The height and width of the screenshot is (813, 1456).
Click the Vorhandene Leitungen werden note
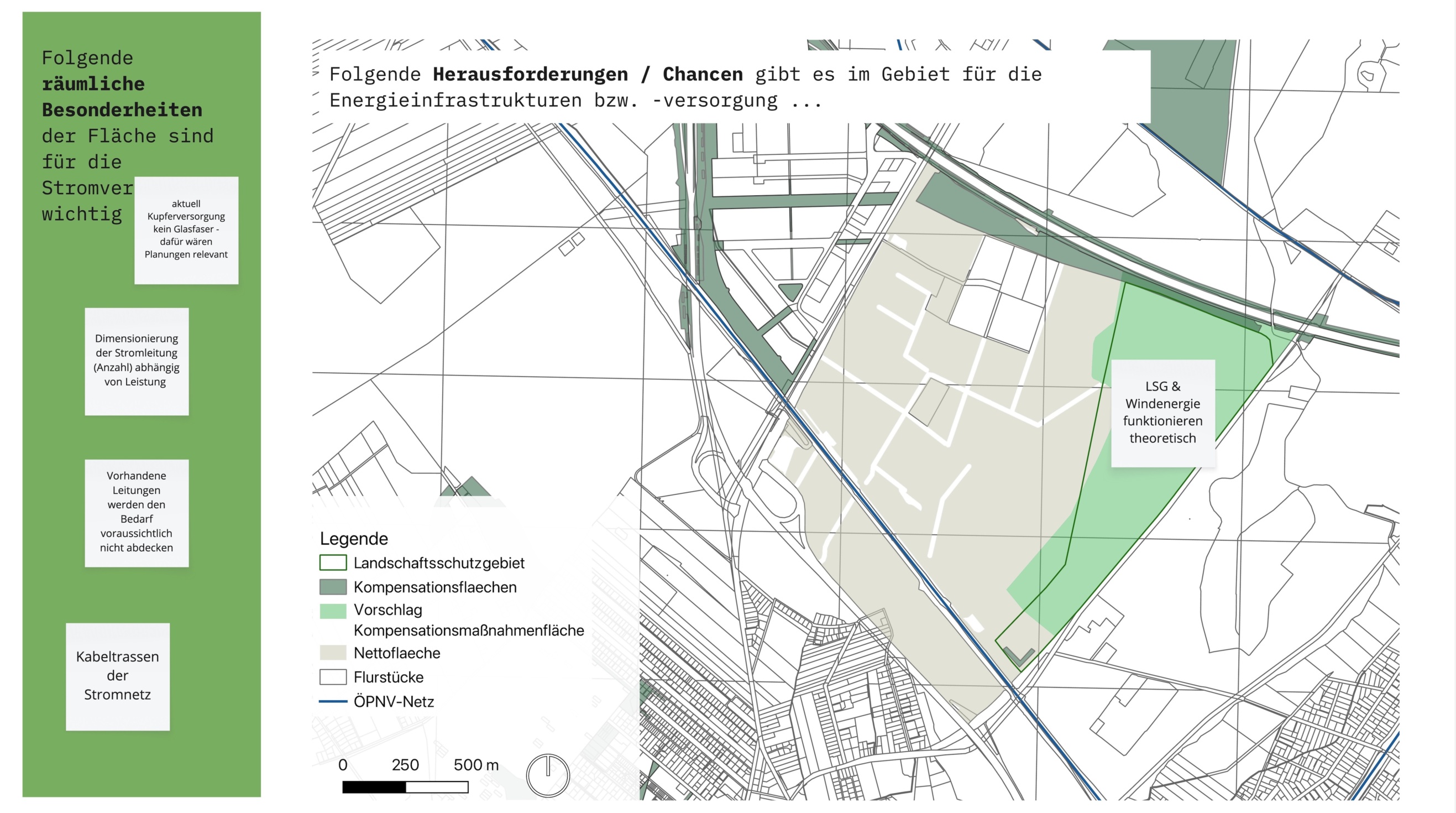click(x=136, y=512)
